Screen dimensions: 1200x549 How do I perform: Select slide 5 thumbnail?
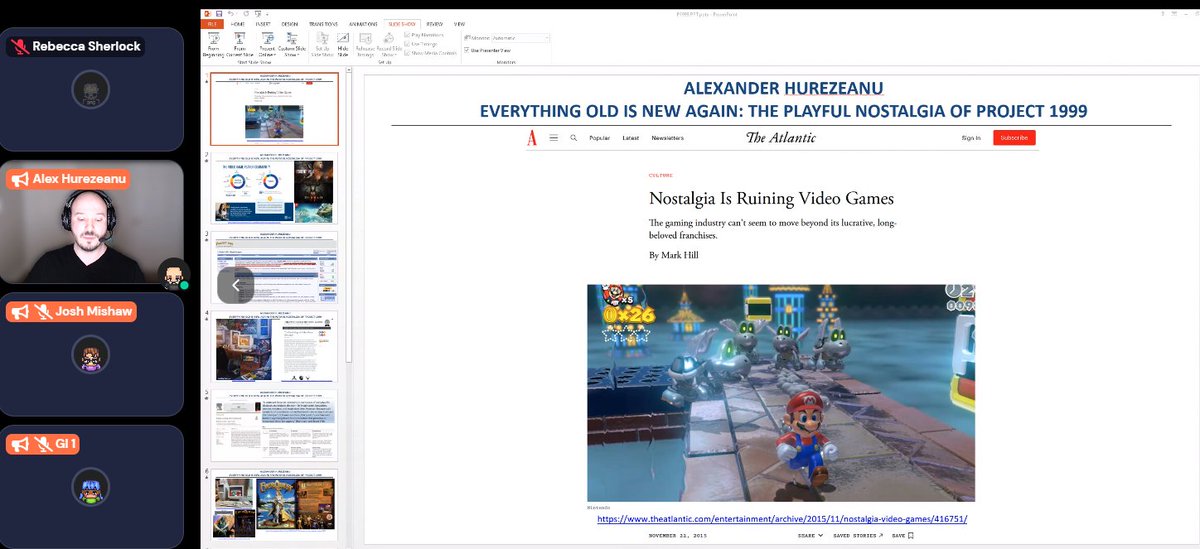tap(274, 425)
